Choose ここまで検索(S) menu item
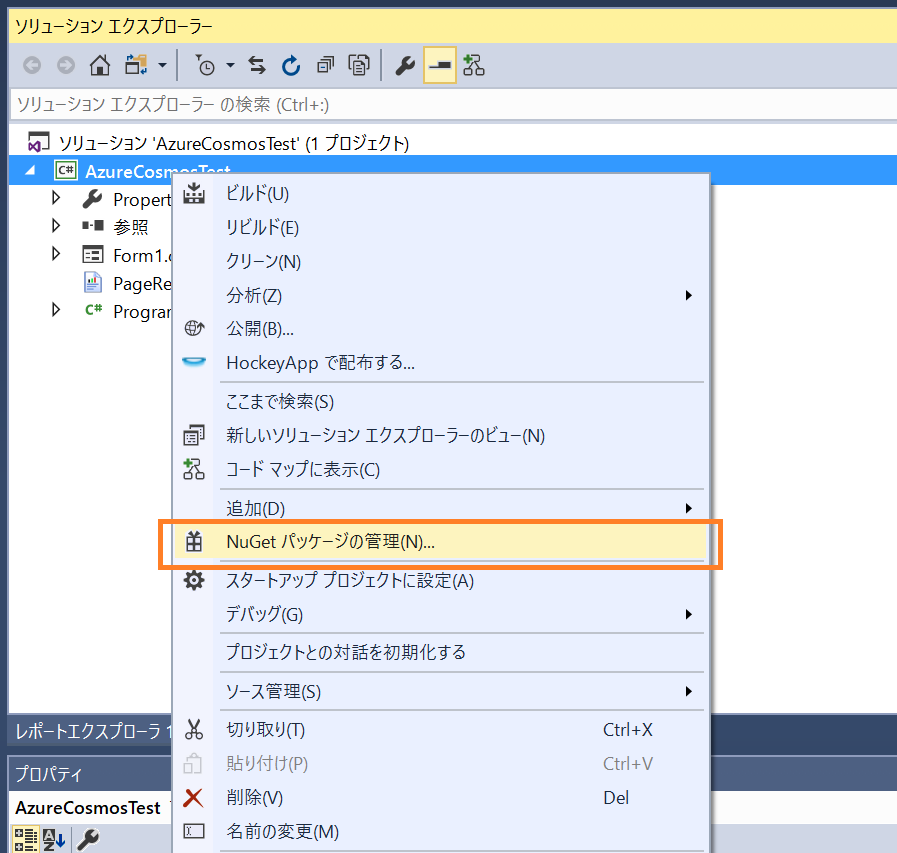 441,402
